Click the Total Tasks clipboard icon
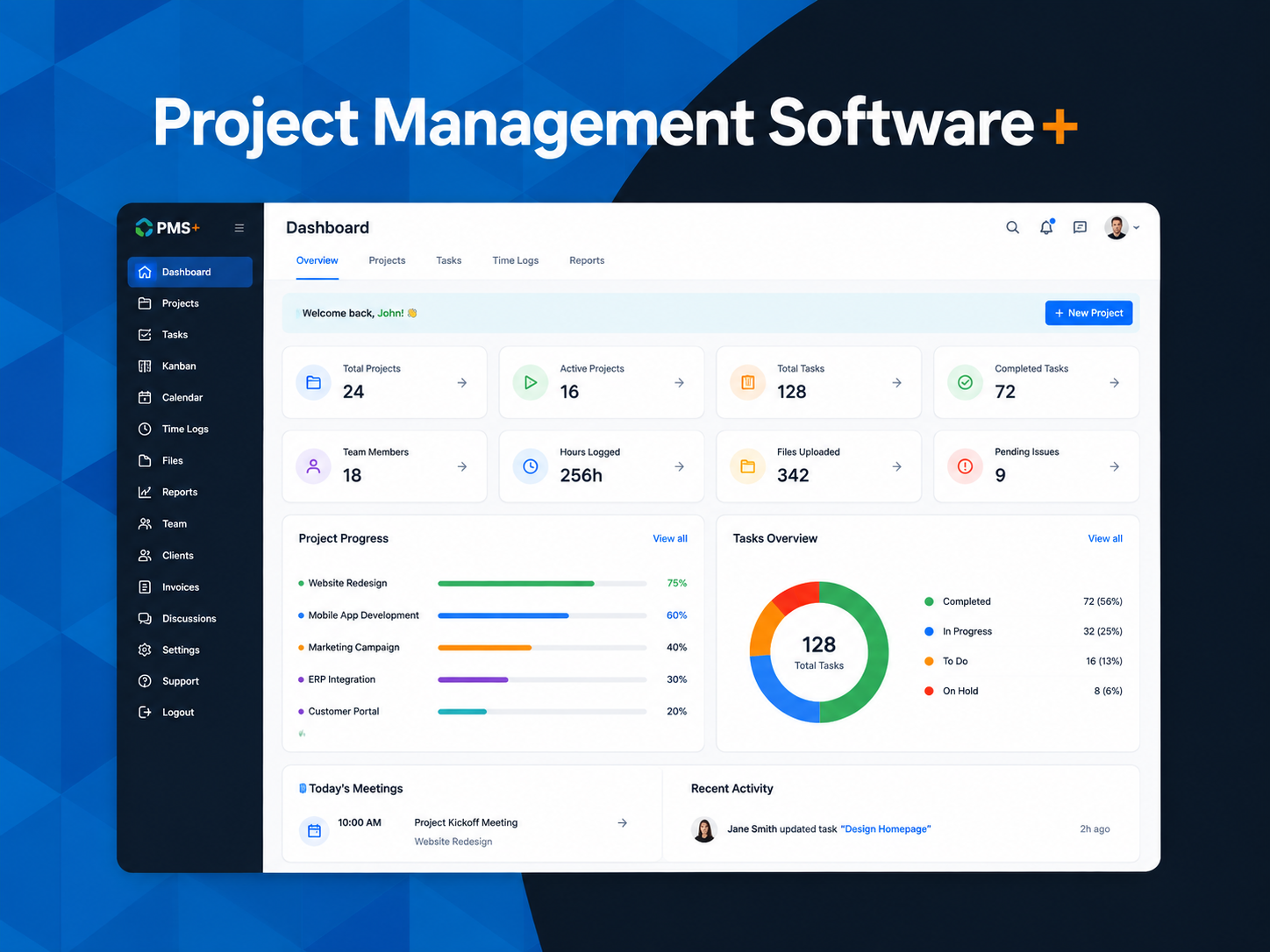Viewport: 1270px width, 952px height. [x=747, y=382]
